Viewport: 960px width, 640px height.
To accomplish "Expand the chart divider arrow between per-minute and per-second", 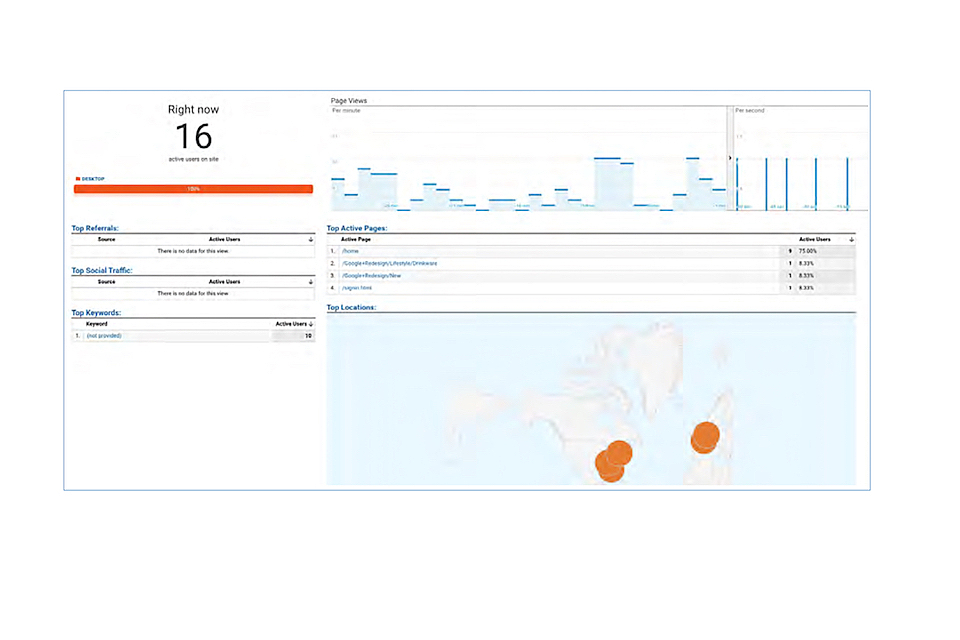I will point(732,158).
